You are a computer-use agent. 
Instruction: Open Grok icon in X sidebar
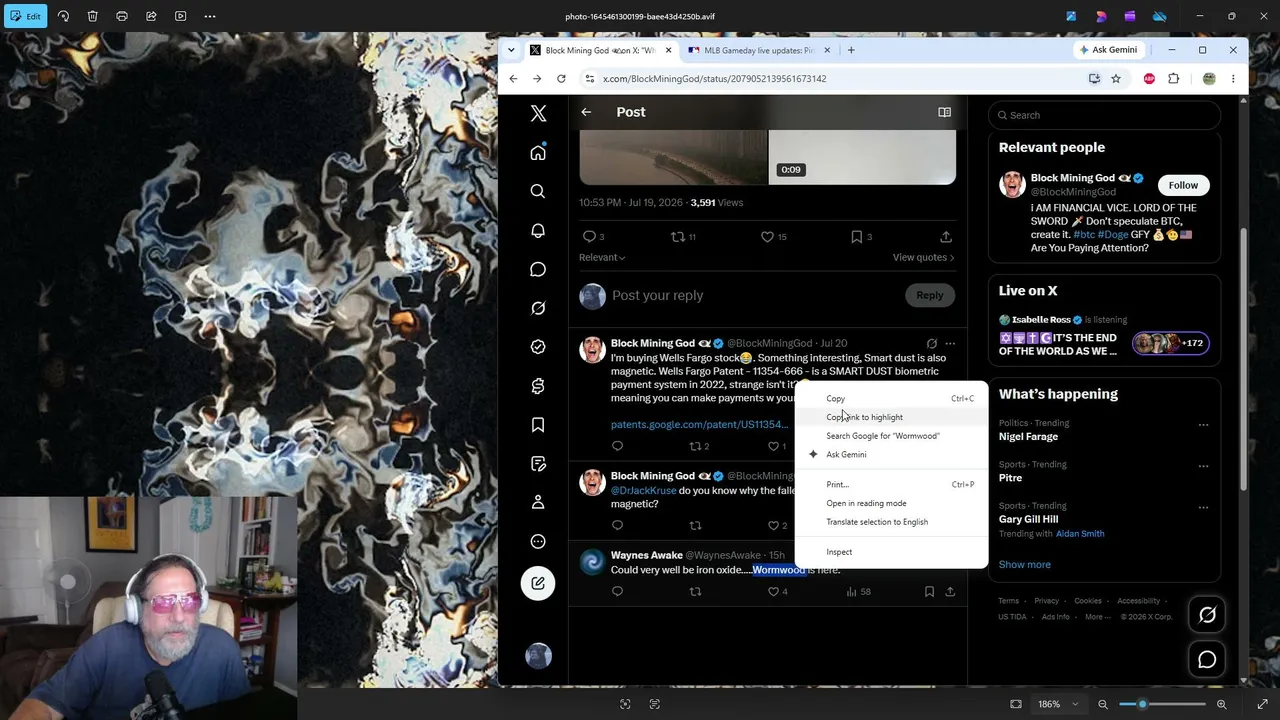(538, 308)
